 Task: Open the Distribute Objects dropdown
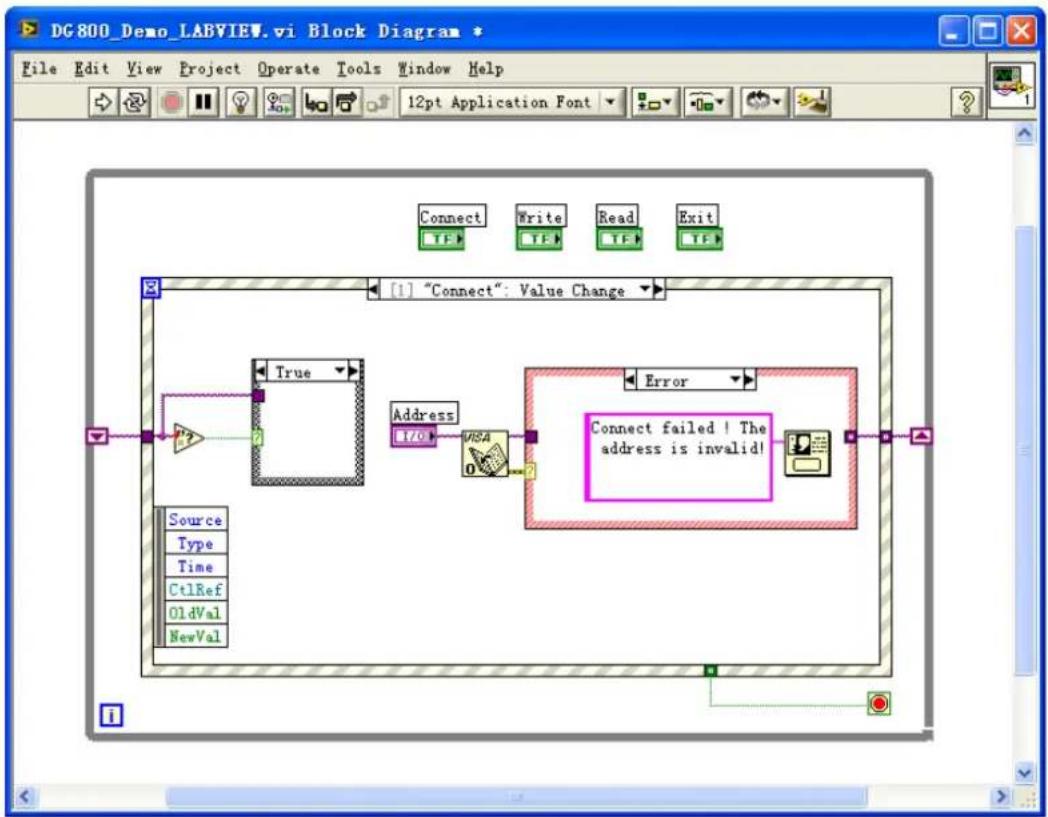click(x=707, y=102)
